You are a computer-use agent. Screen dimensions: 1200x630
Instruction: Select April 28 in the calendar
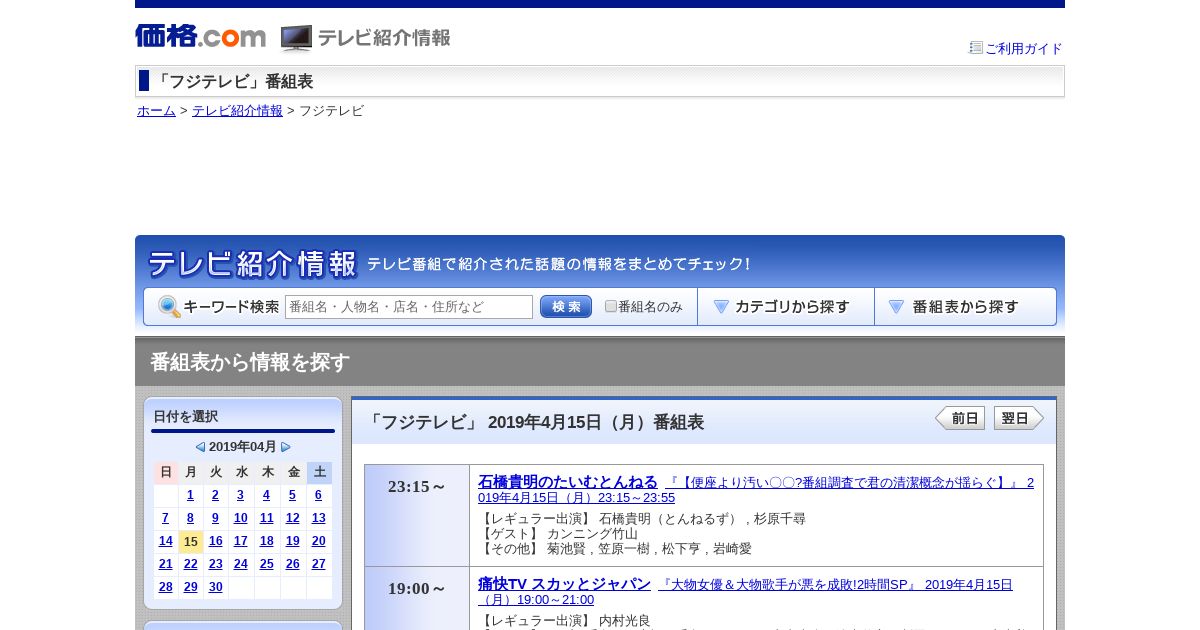pos(165,587)
